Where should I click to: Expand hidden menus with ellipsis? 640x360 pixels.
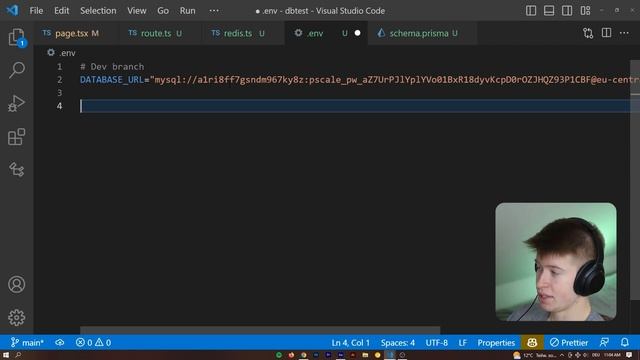coord(214,11)
